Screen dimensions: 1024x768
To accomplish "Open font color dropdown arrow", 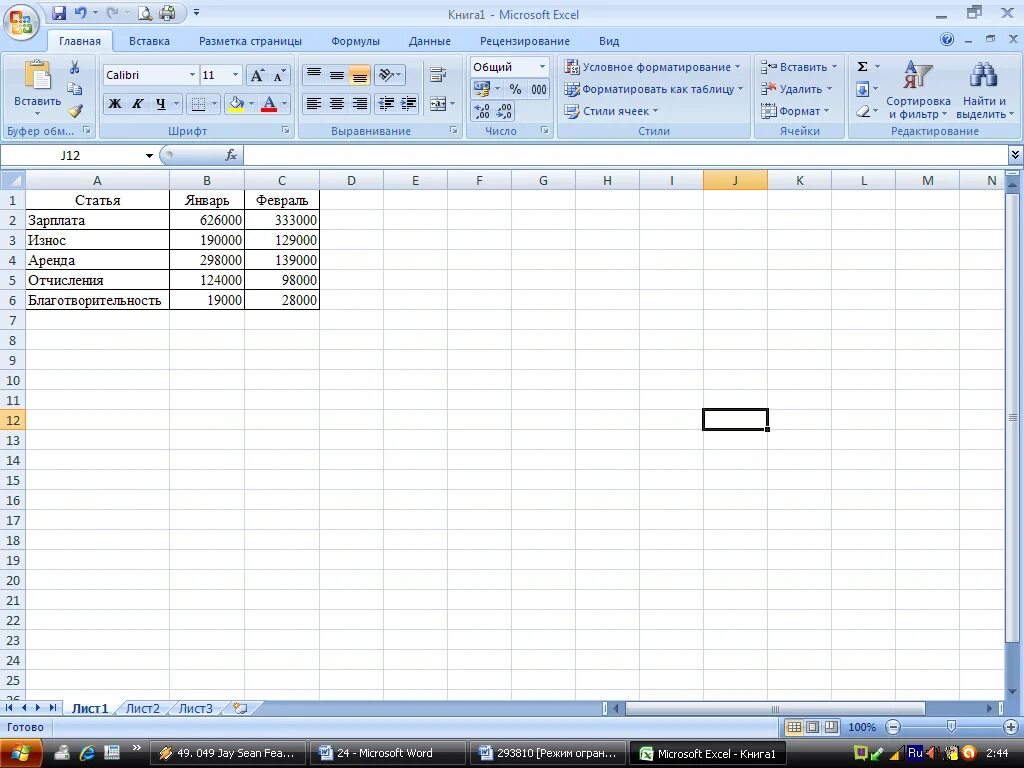I will 284,103.
